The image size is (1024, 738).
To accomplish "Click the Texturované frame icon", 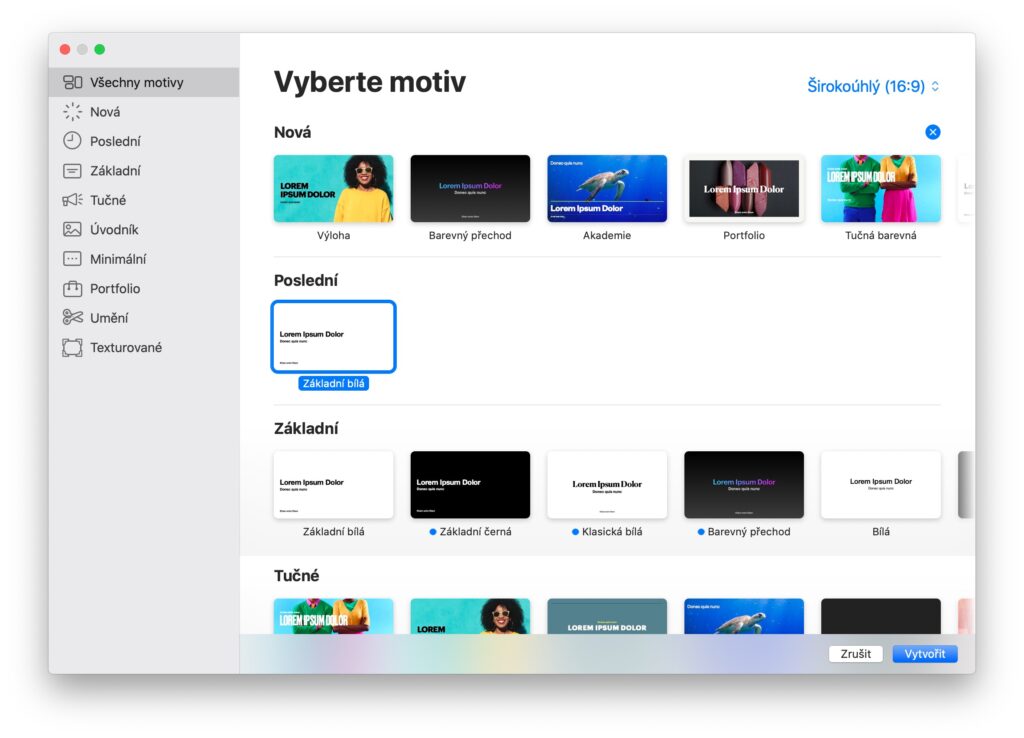I will point(72,347).
